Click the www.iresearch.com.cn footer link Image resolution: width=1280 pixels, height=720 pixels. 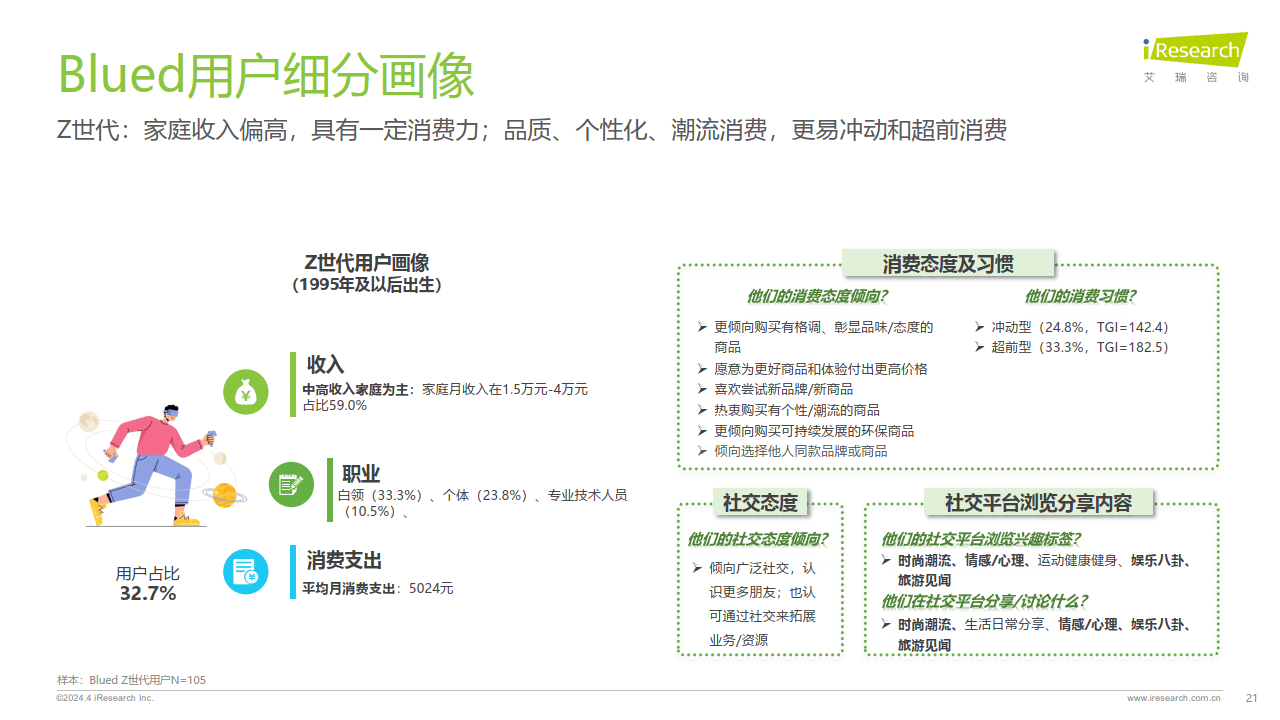pyautogui.click(x=1174, y=698)
